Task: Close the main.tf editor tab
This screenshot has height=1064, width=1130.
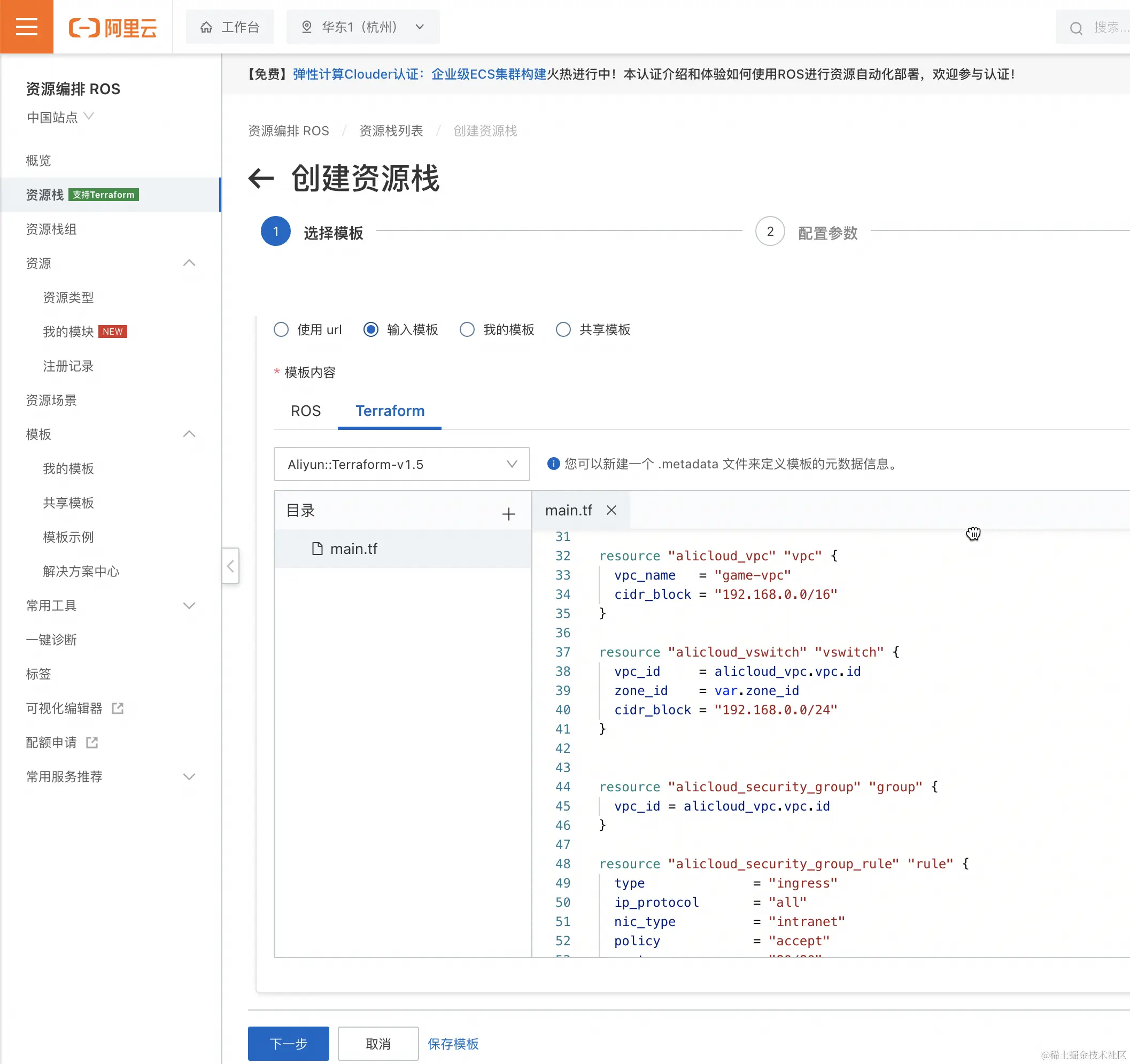Action: [611, 510]
